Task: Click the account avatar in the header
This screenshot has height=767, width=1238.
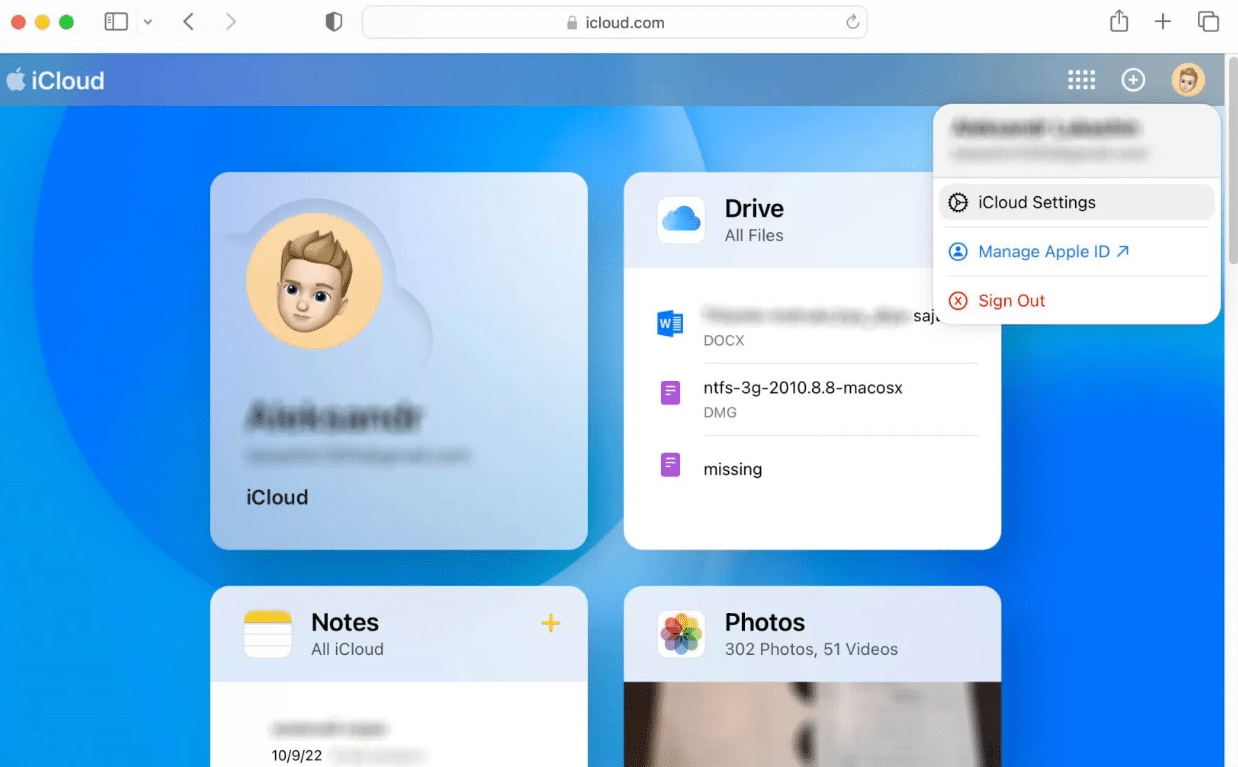Action: (x=1188, y=80)
